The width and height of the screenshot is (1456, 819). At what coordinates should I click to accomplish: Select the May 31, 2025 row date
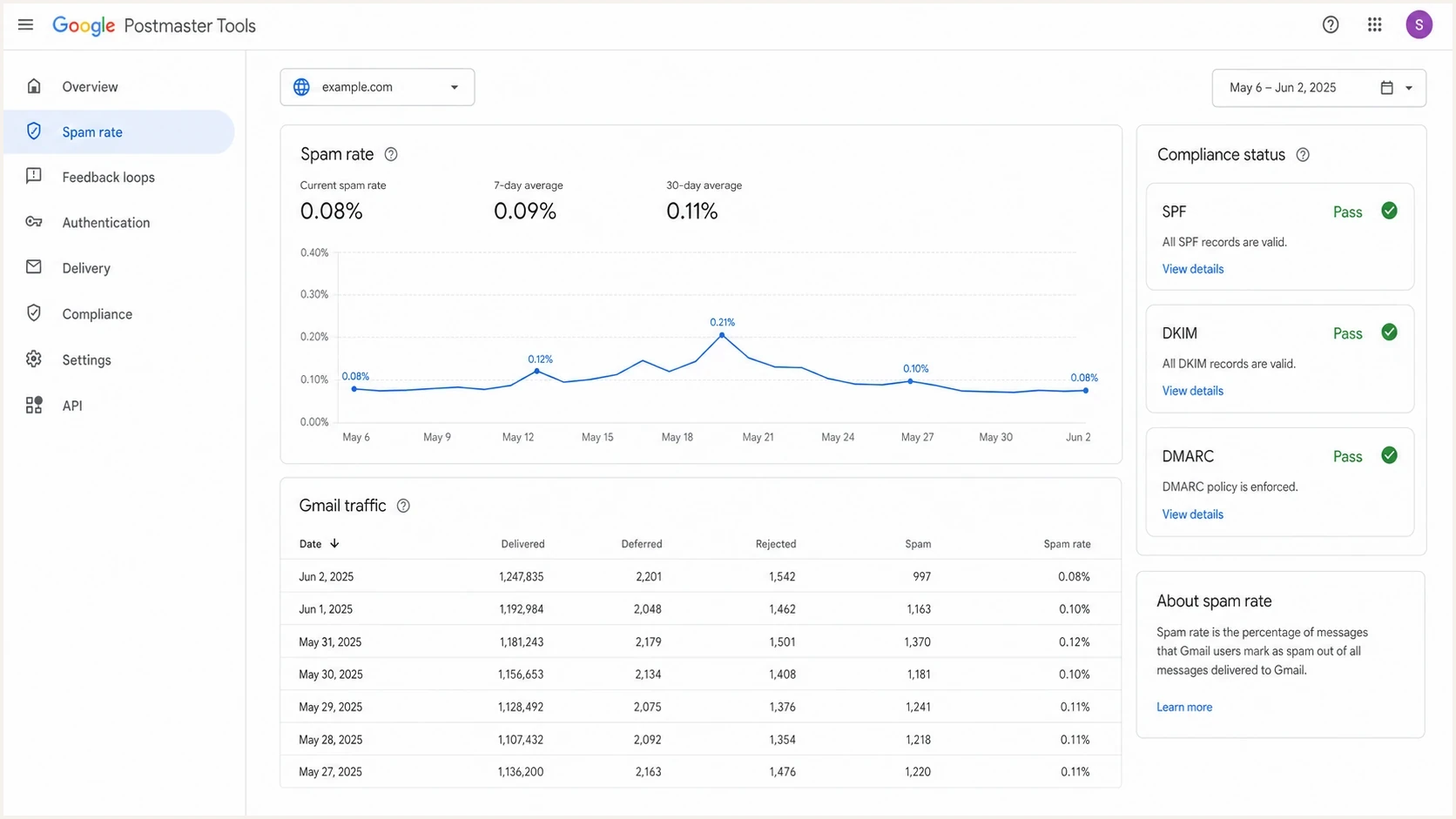[x=330, y=642]
